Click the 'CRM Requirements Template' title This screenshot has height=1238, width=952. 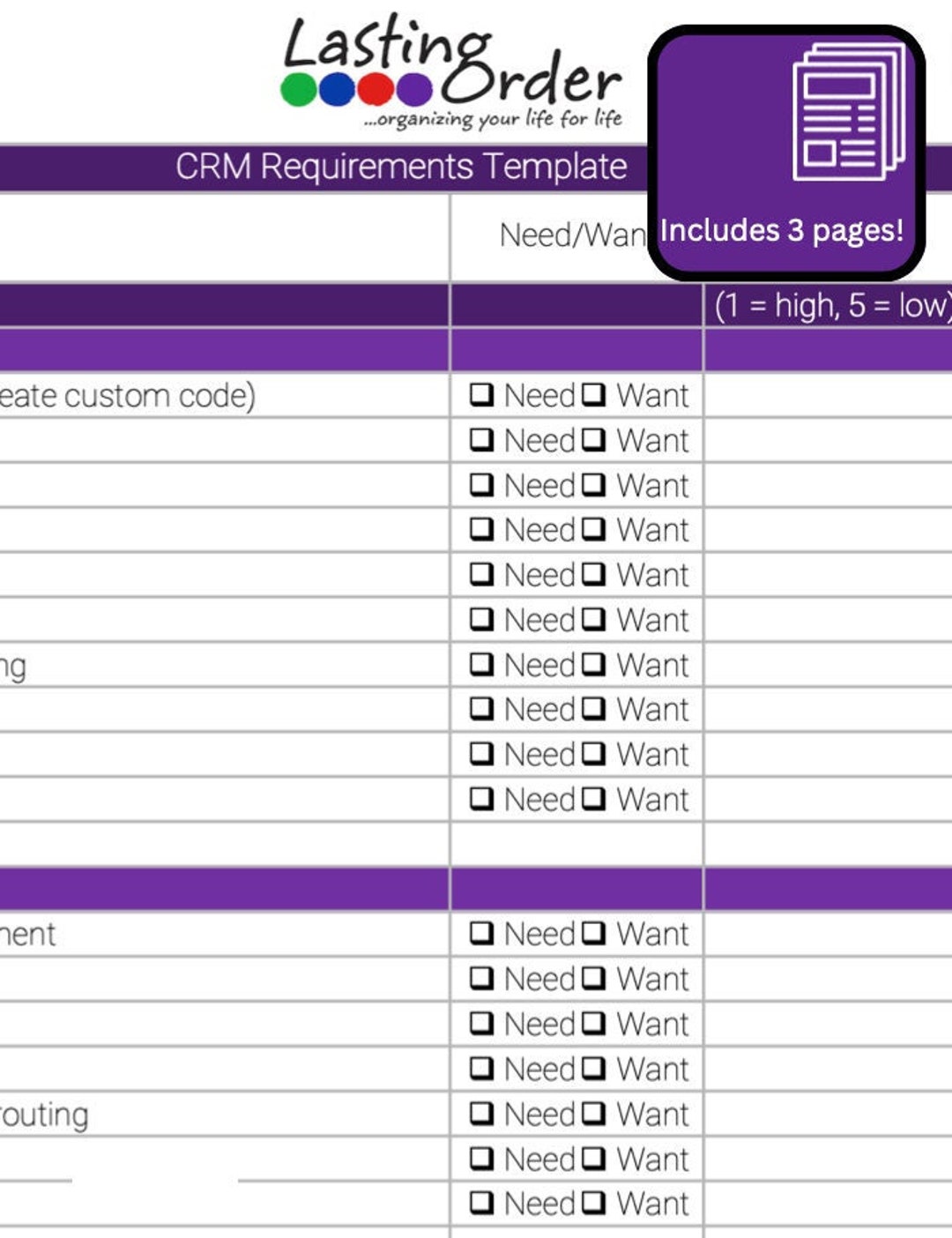(x=401, y=167)
